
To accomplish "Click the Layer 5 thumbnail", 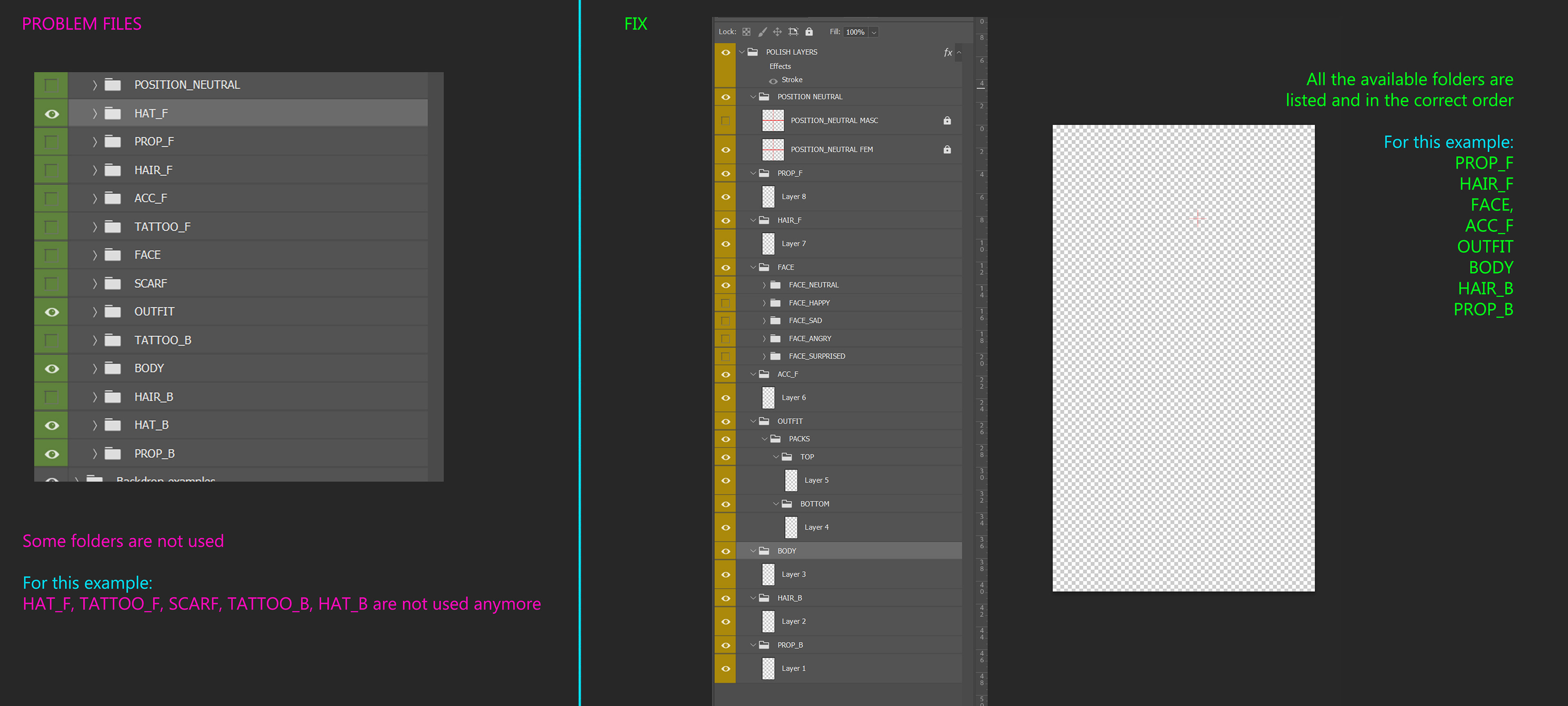I will [791, 480].
